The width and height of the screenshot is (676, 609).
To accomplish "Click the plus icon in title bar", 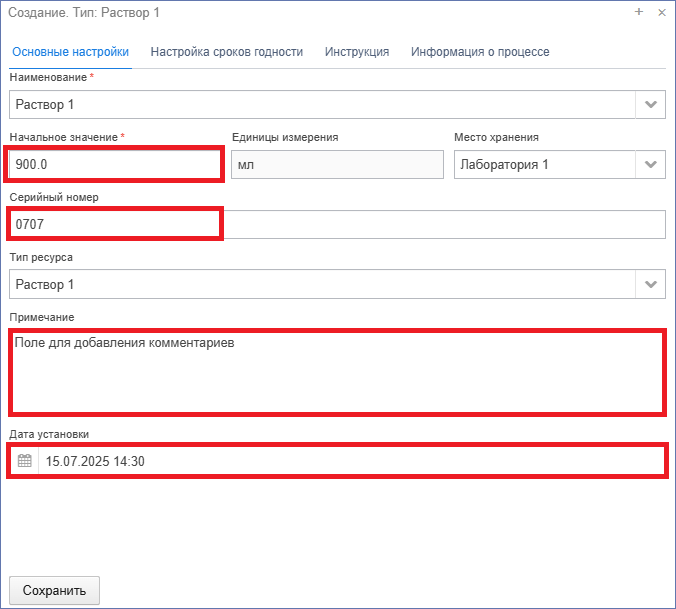I will 639,12.
